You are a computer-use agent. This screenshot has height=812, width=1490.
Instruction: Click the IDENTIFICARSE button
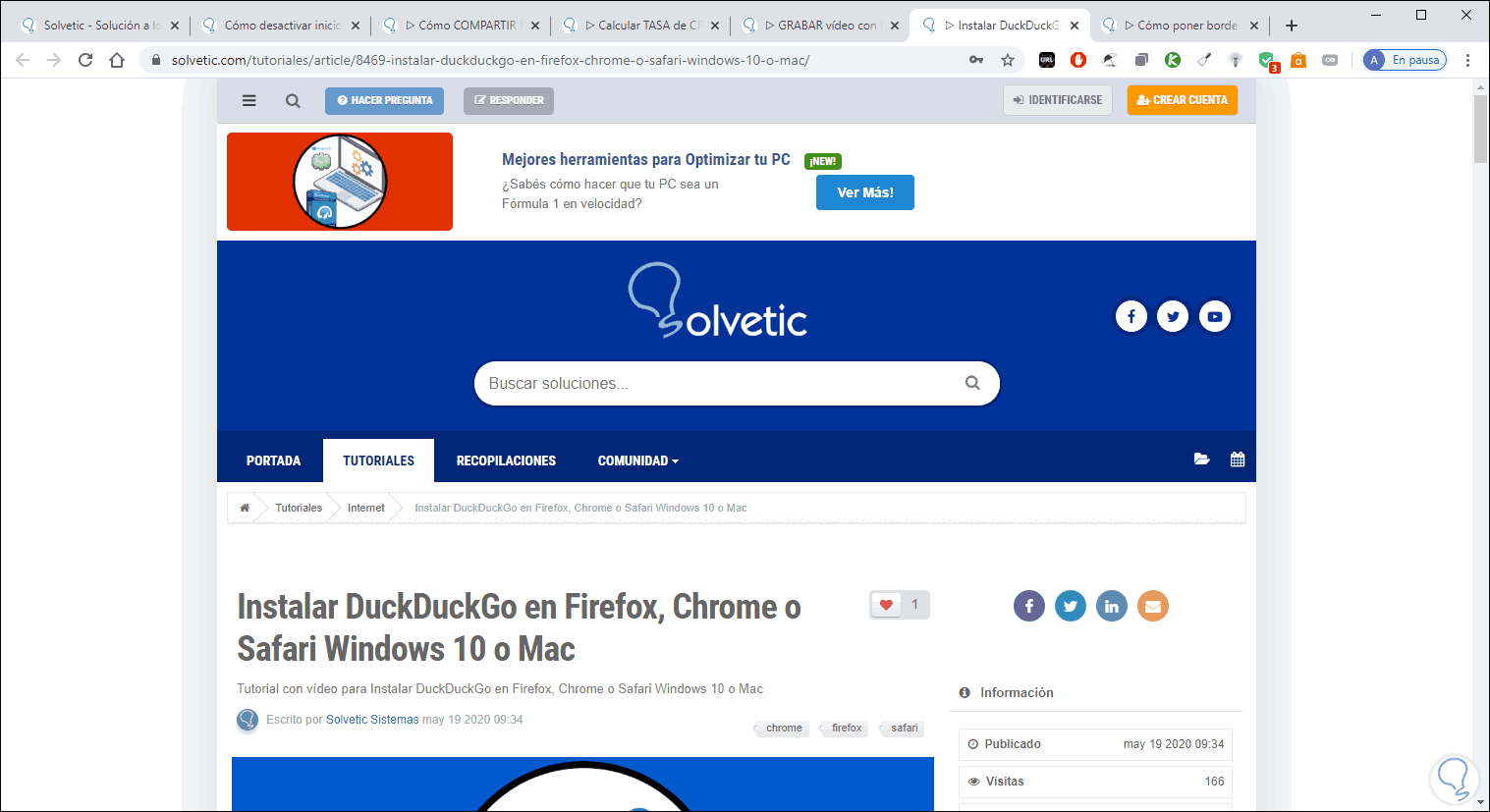(1058, 100)
